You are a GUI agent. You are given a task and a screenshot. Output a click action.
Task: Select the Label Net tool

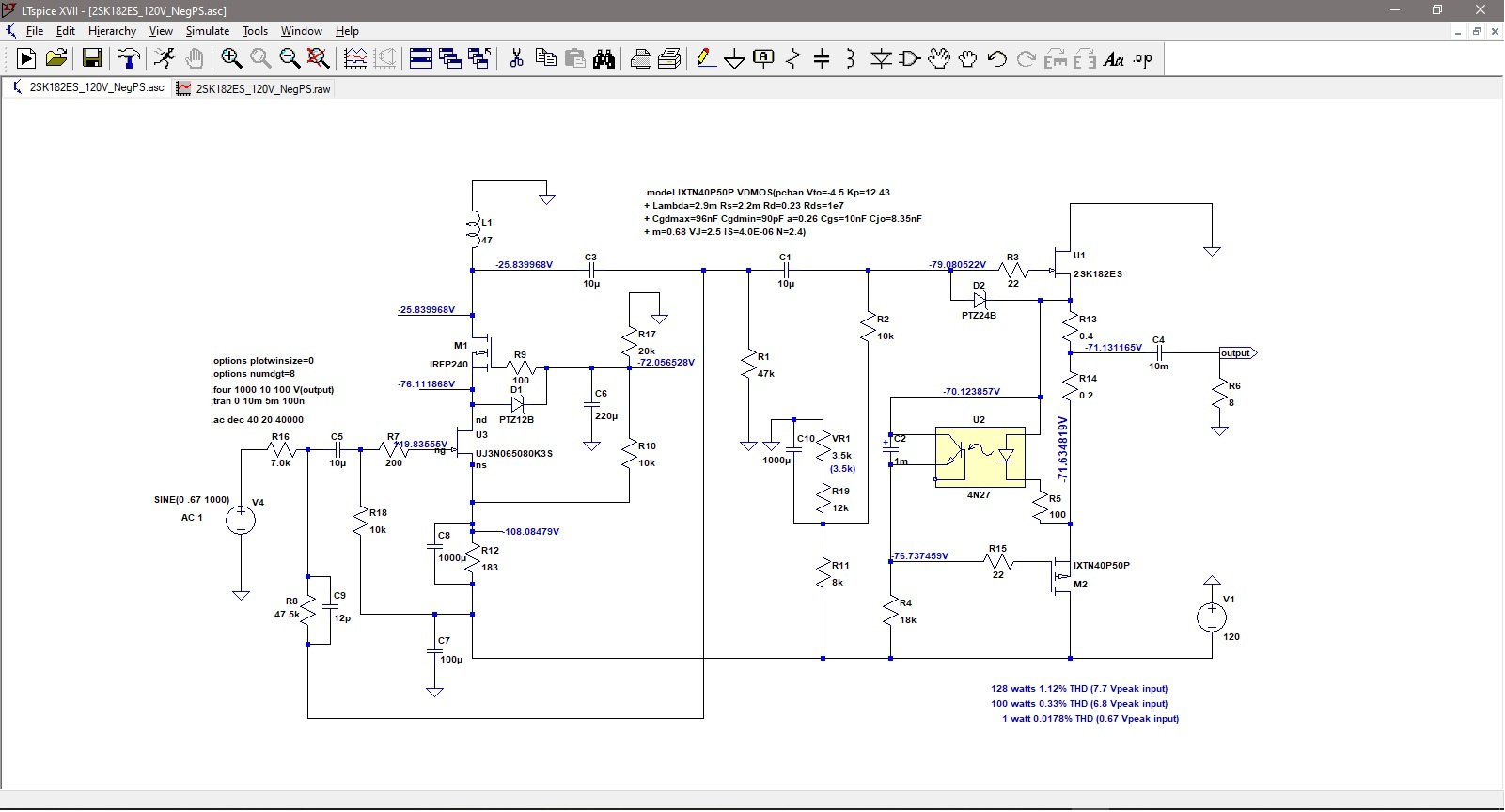(764, 58)
